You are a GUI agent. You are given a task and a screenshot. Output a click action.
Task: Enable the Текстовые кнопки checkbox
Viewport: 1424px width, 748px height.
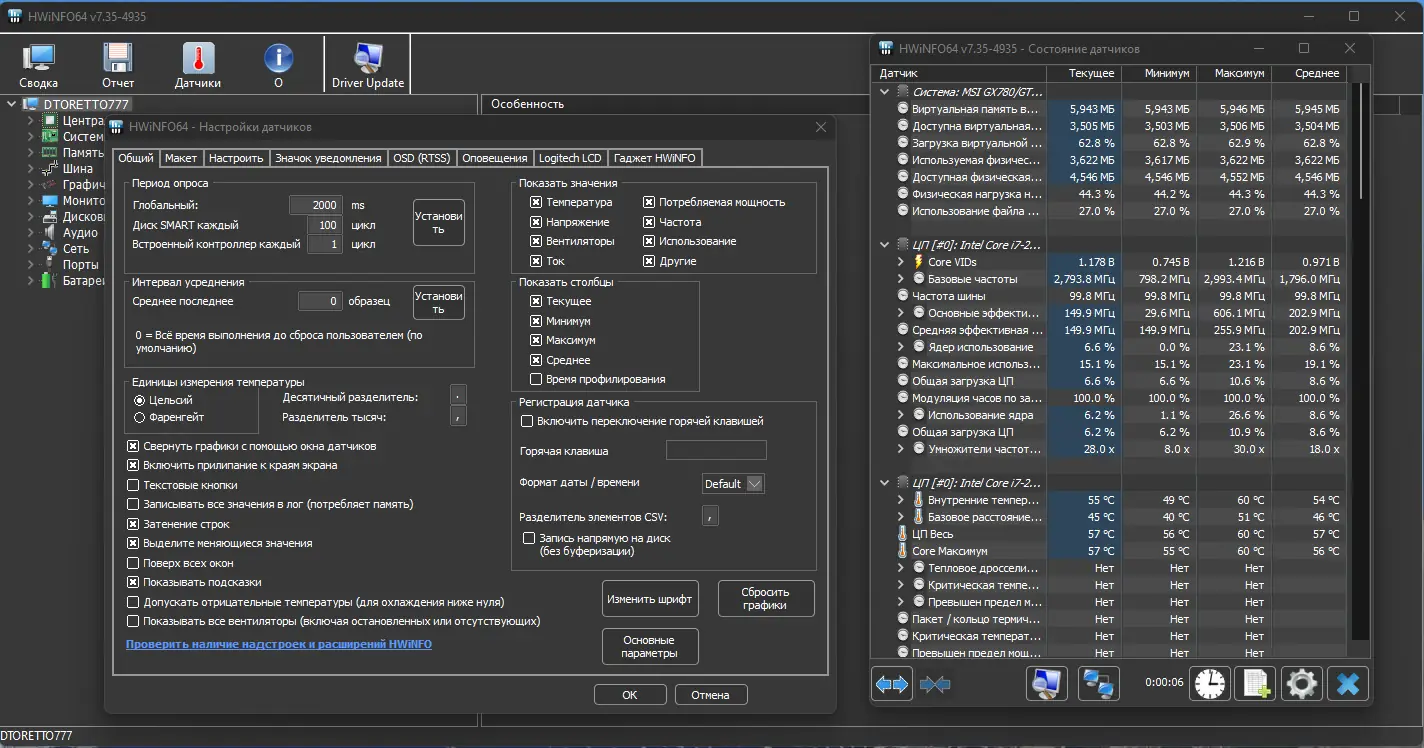click(133, 485)
